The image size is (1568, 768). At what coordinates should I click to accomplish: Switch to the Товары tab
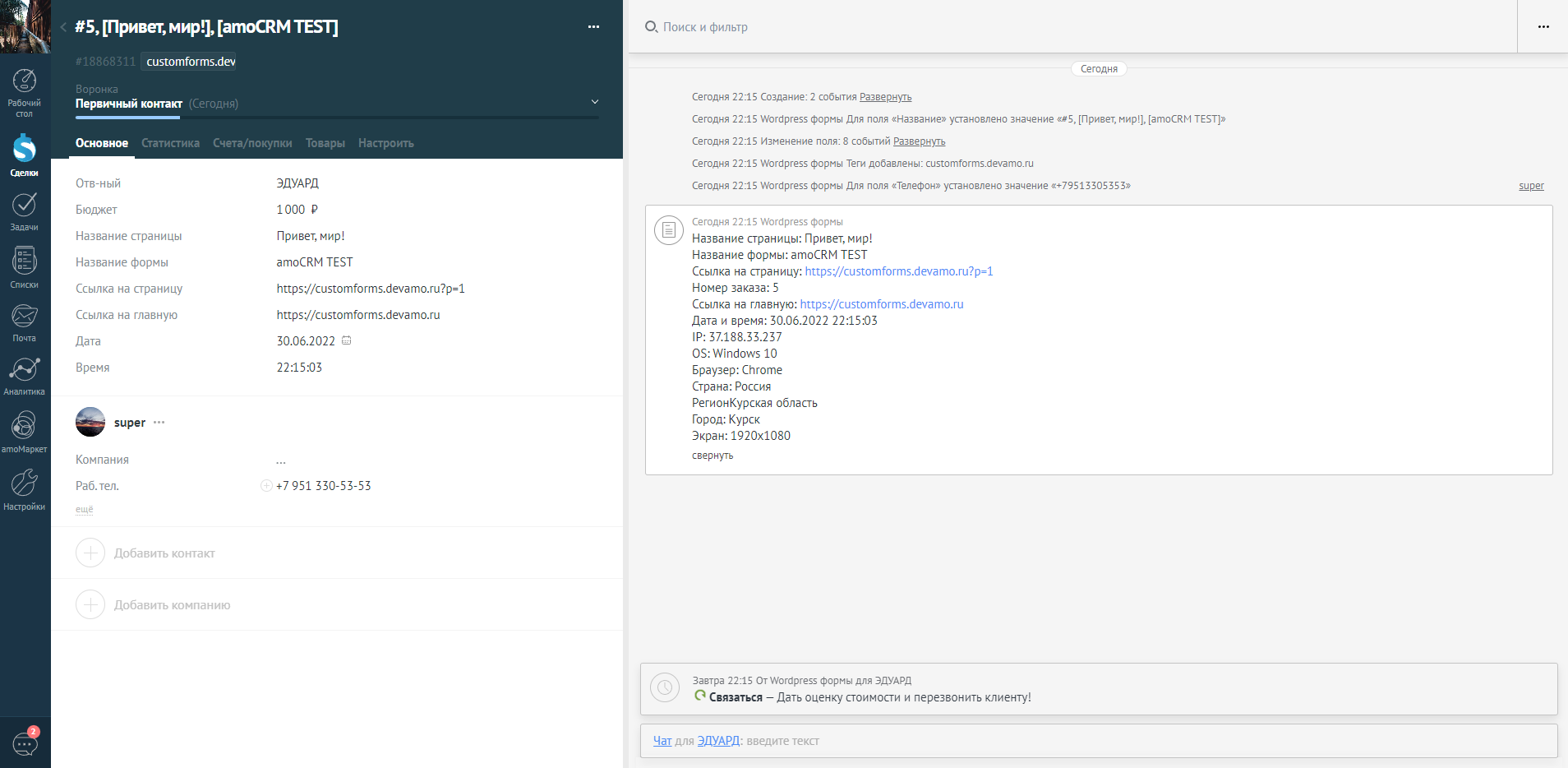[x=325, y=142]
